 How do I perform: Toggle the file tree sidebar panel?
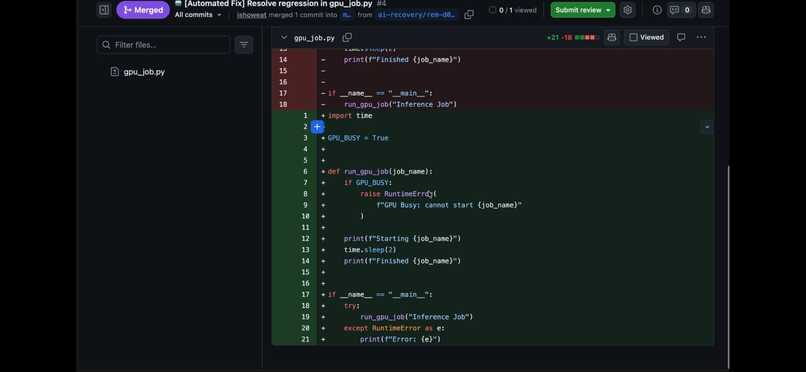(104, 10)
